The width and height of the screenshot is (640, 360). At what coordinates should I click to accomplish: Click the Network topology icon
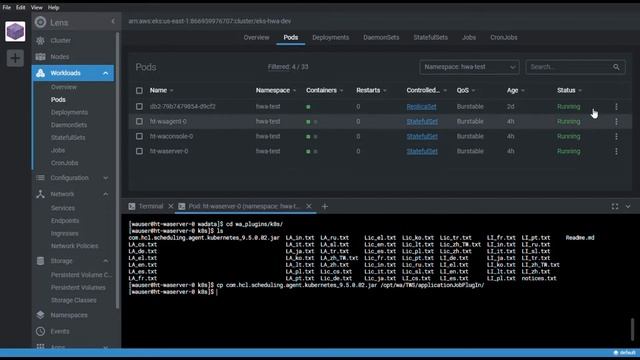pyautogui.click(x=40, y=194)
